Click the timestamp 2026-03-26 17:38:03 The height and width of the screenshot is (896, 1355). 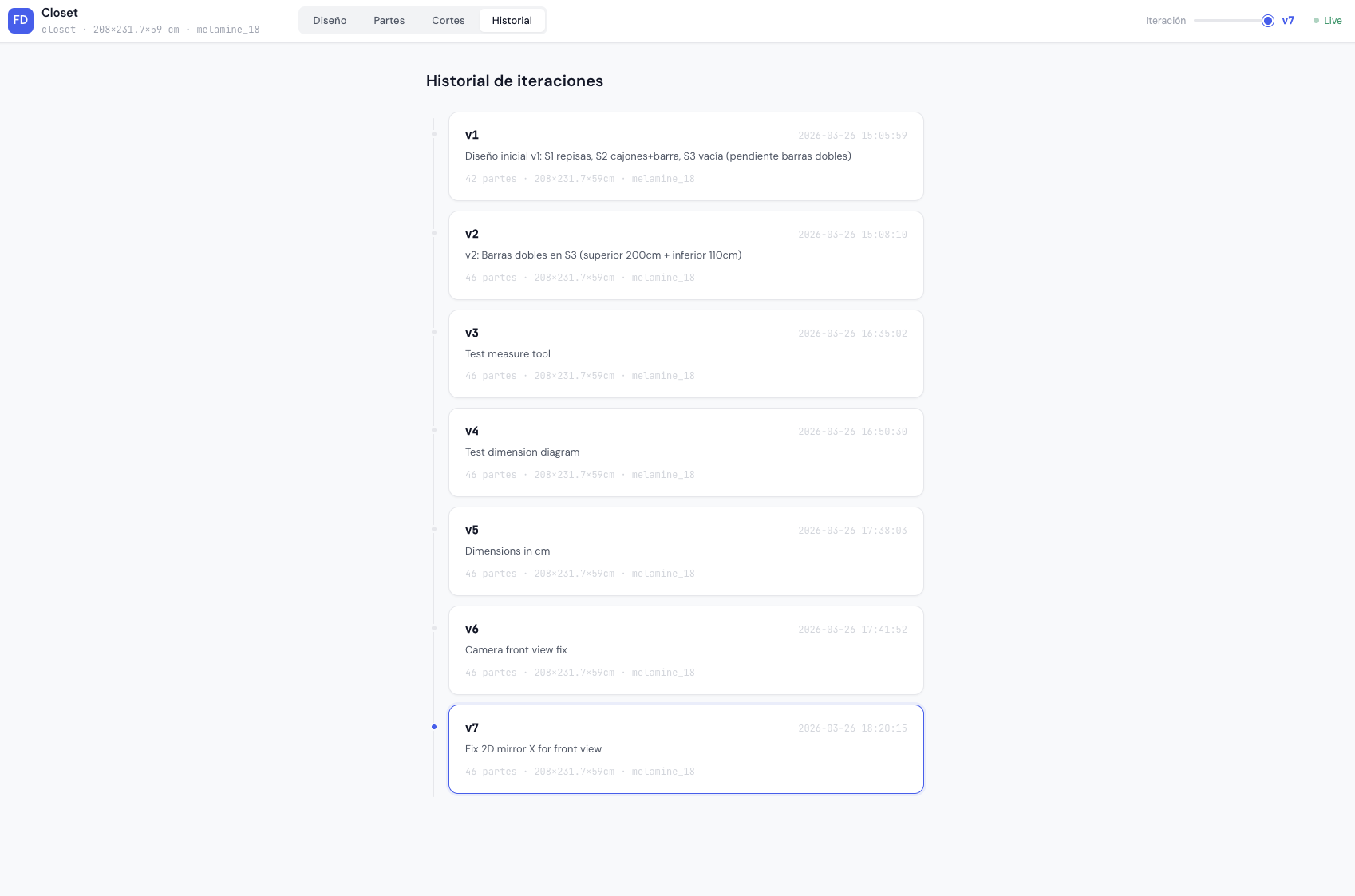852,531
